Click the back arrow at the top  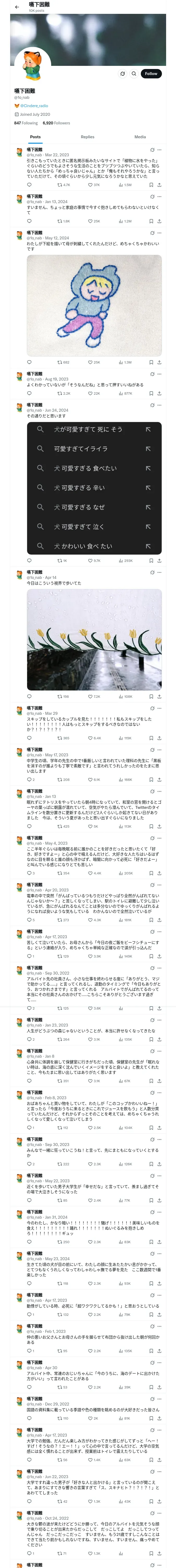tap(17, 7)
